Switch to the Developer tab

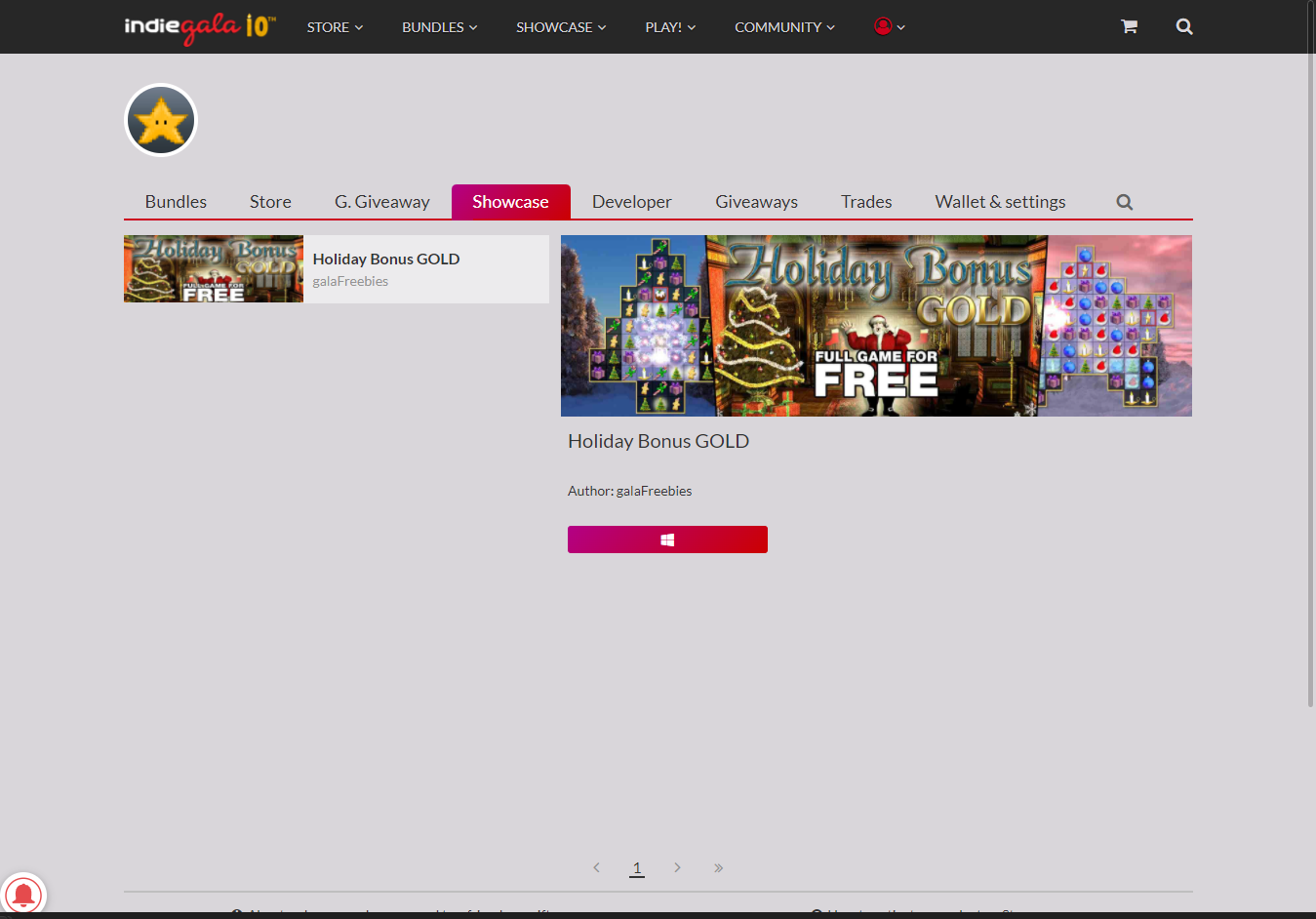click(632, 202)
